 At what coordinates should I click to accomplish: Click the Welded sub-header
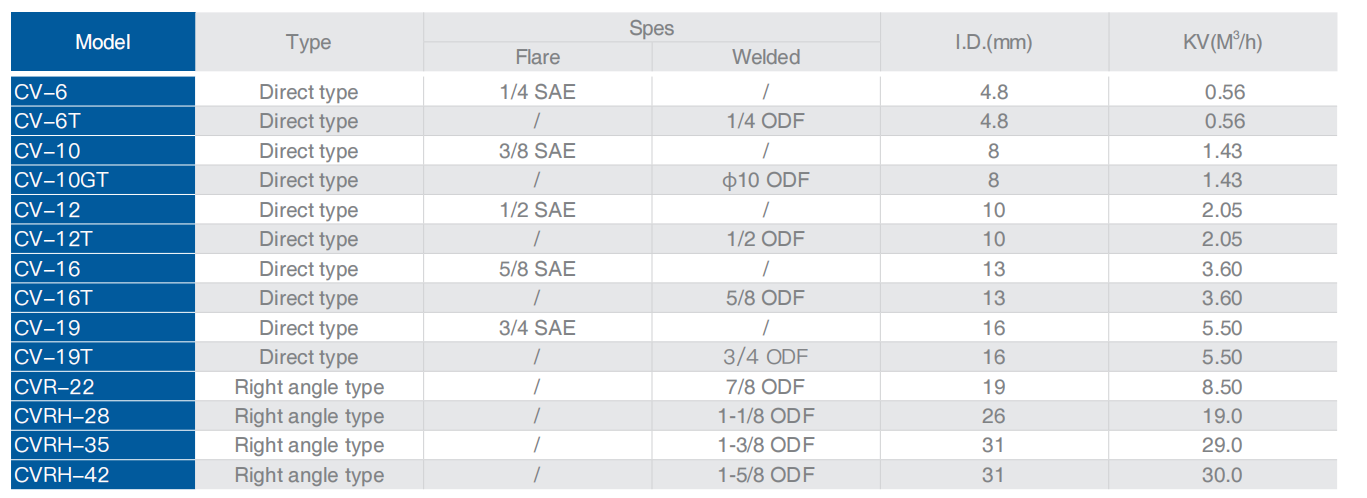pos(766,57)
